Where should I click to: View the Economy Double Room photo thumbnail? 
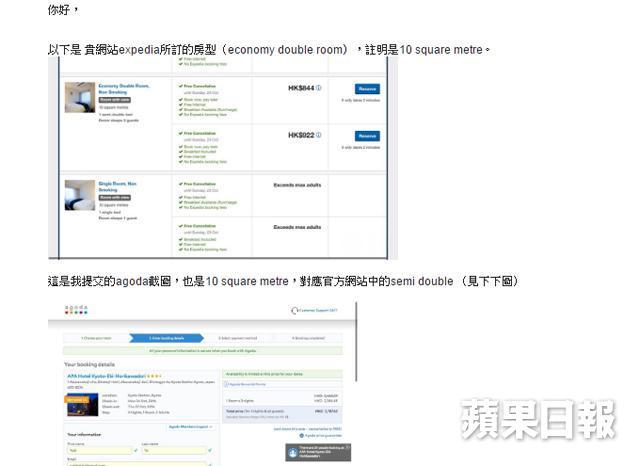80,97
